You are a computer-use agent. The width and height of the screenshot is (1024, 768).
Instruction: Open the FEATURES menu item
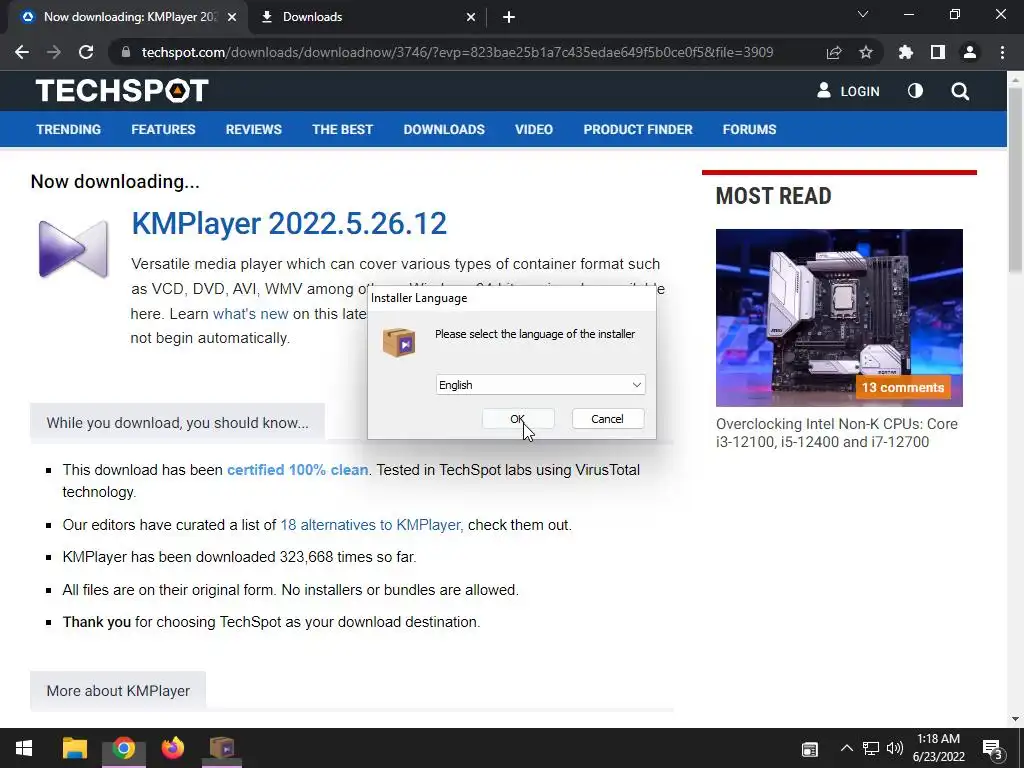(x=163, y=129)
